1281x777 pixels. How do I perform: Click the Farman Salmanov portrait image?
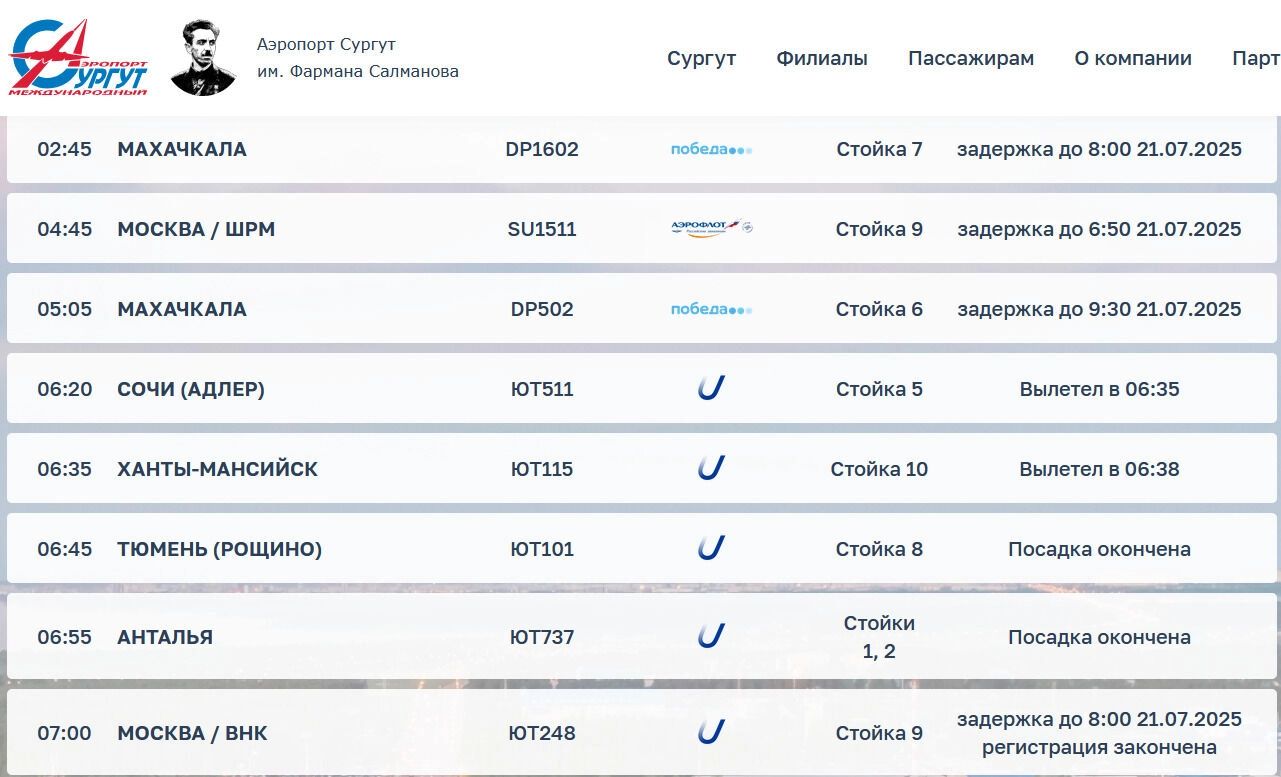[203, 58]
